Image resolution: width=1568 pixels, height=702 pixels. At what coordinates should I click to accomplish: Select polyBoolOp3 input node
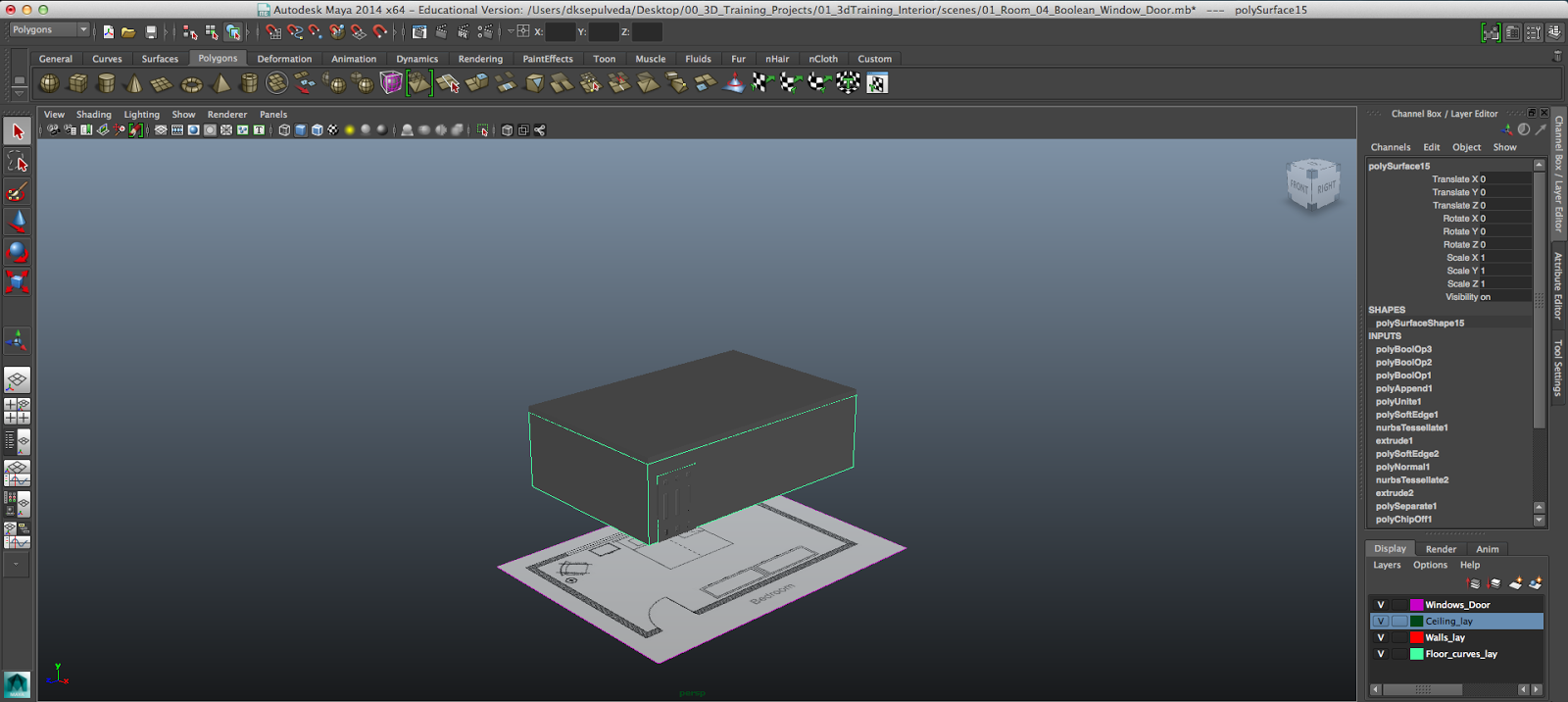[x=1403, y=349]
